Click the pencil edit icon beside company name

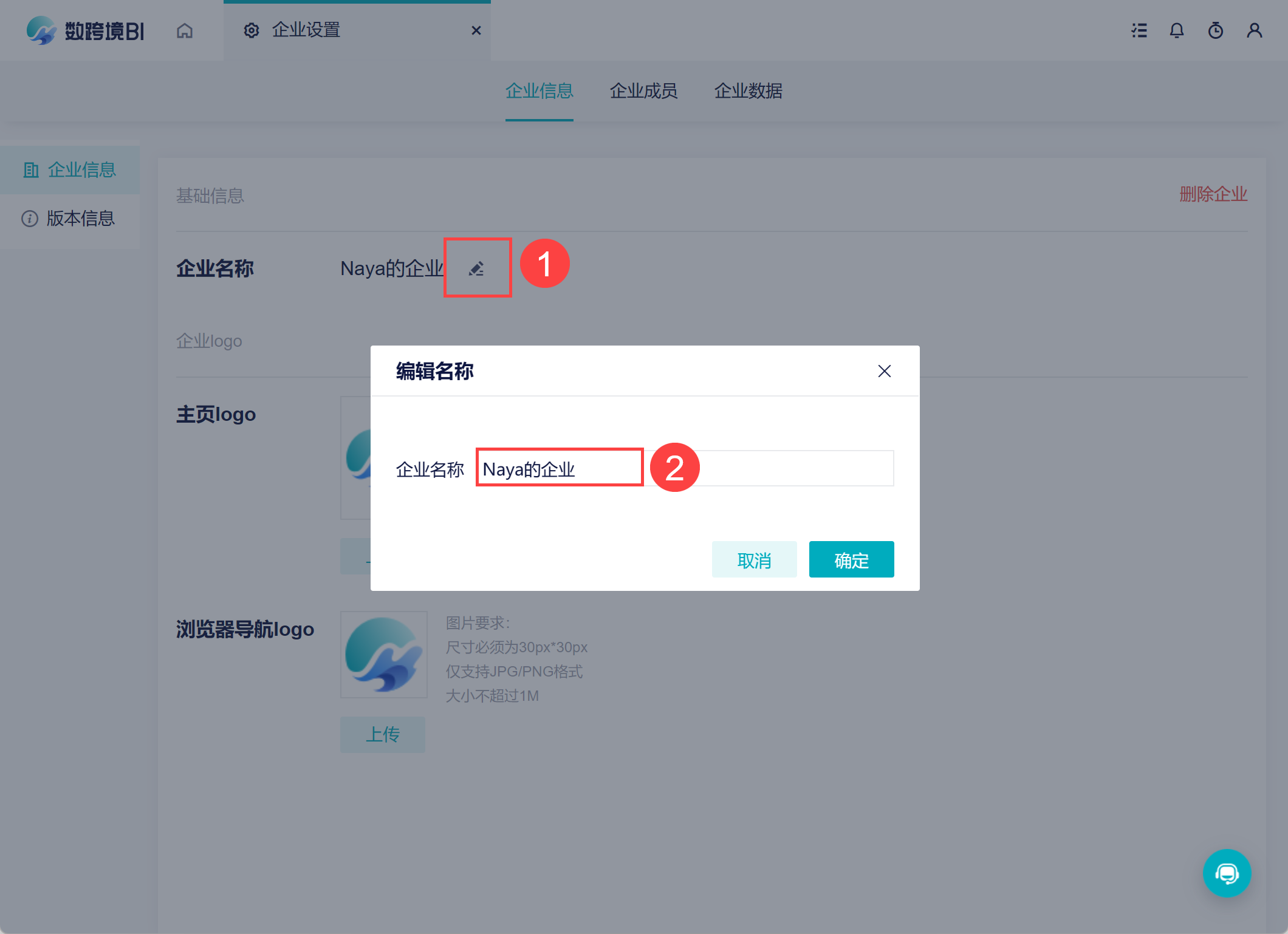(476, 268)
